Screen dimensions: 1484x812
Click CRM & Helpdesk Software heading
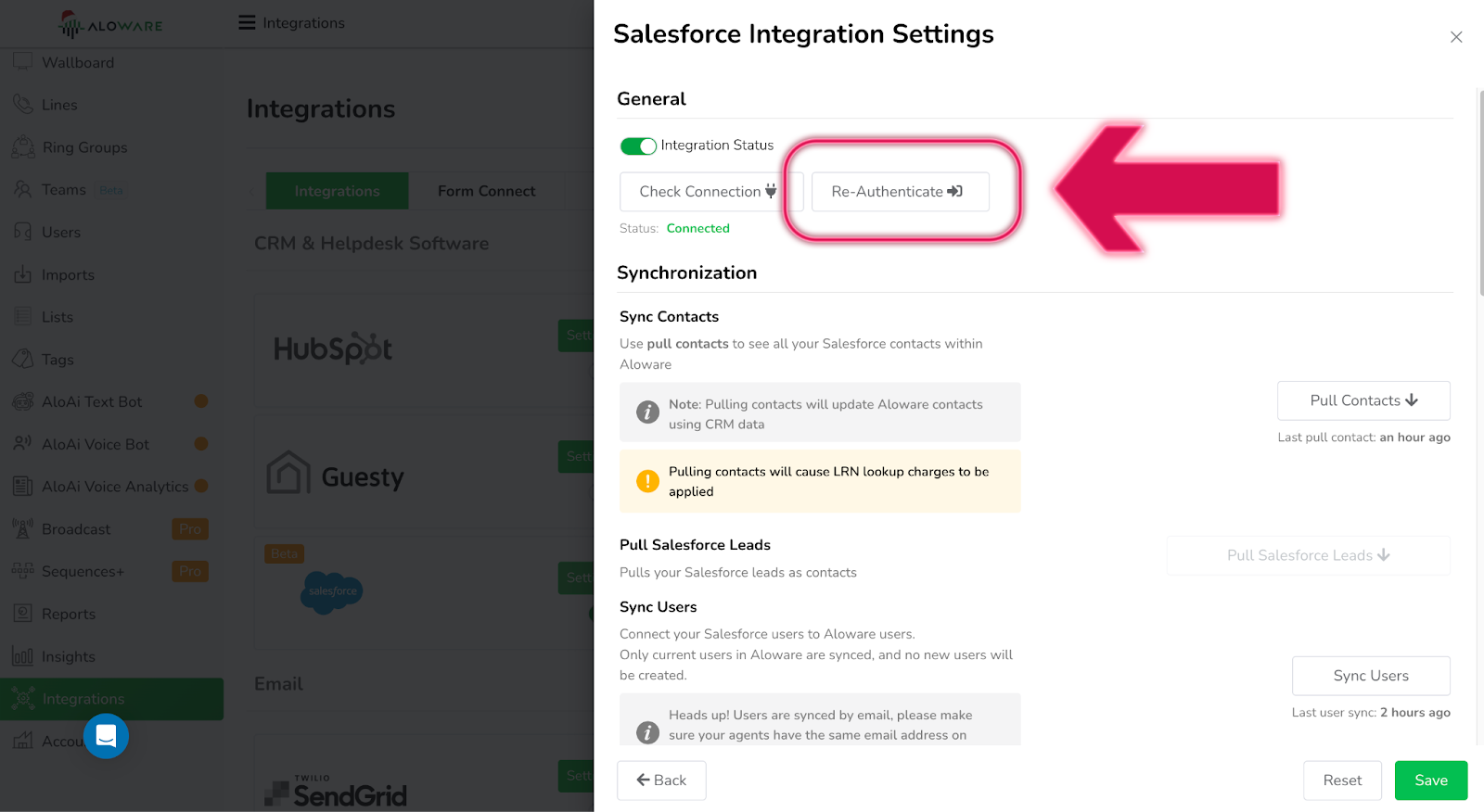click(x=372, y=244)
